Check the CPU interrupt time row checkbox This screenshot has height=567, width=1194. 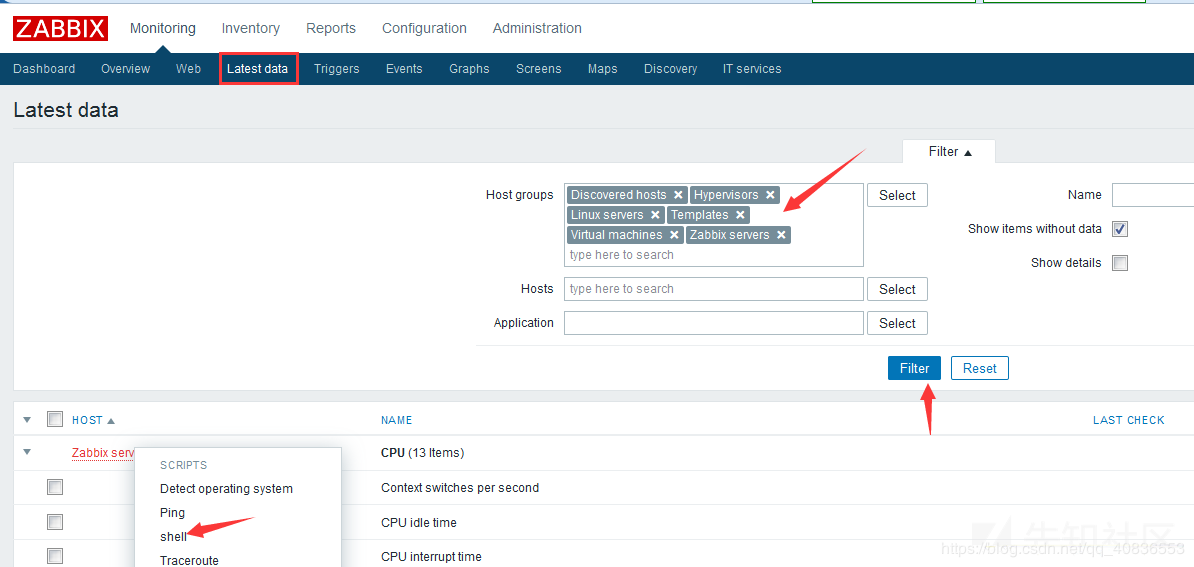coord(55,556)
